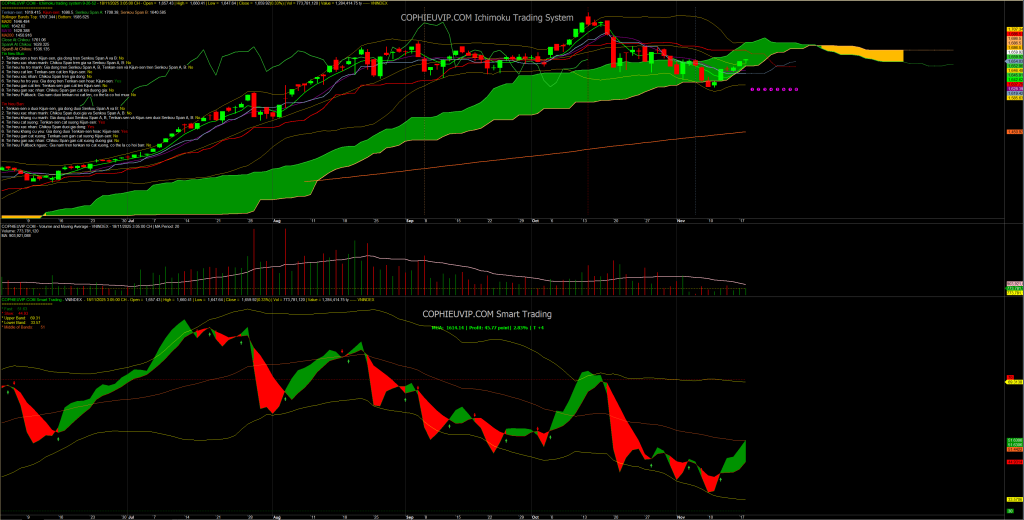Viewport: 1024px width, 520px height.
Task: Select the orange 1,450 price label on axis
Action: click(x=1012, y=131)
